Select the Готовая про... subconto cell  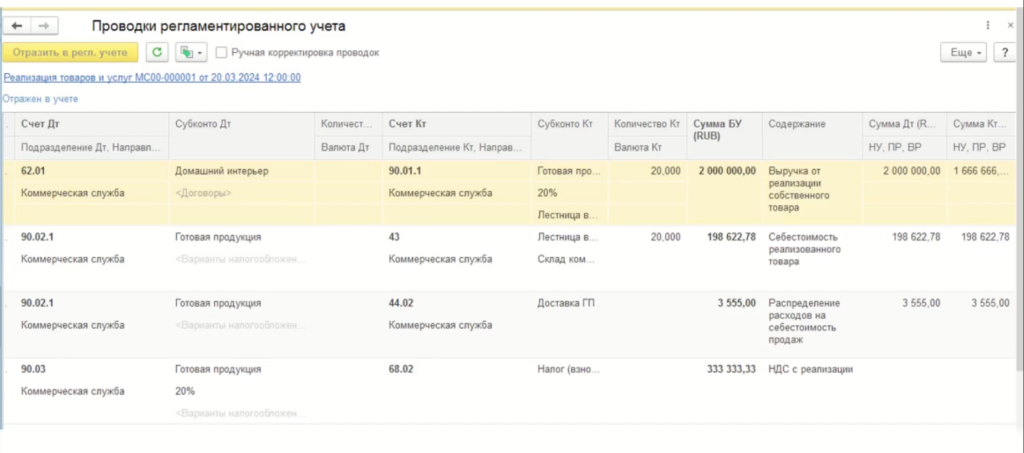pos(570,171)
